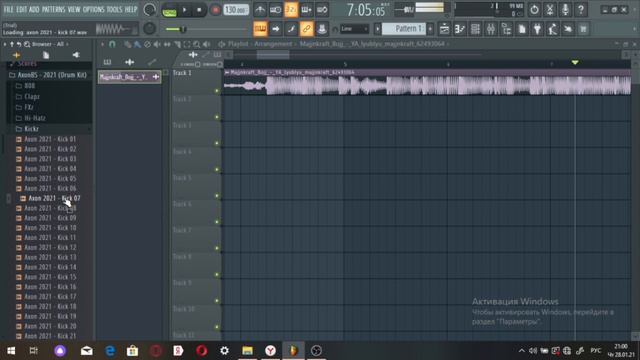
Task: Switch to the browser file document tab
Action: pyautogui.click(x=46, y=55)
